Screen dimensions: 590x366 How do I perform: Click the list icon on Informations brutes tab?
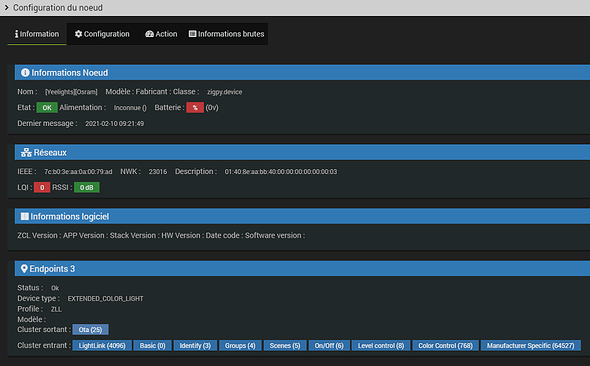point(192,34)
